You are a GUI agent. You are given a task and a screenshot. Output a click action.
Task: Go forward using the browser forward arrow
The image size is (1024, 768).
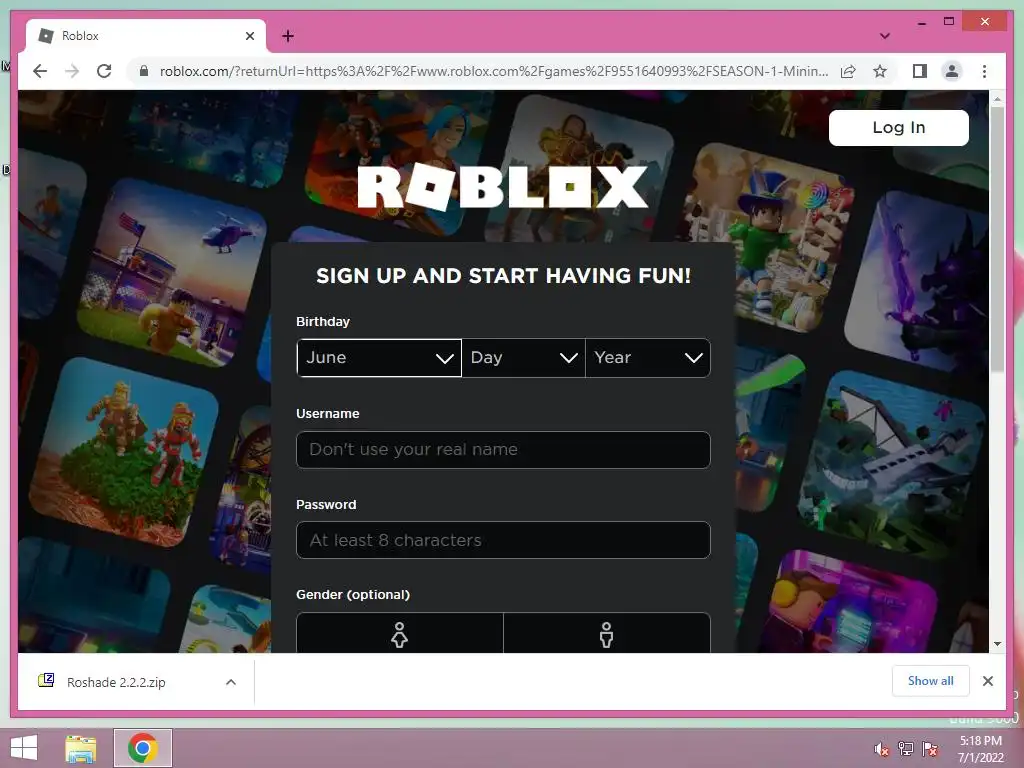click(x=72, y=71)
